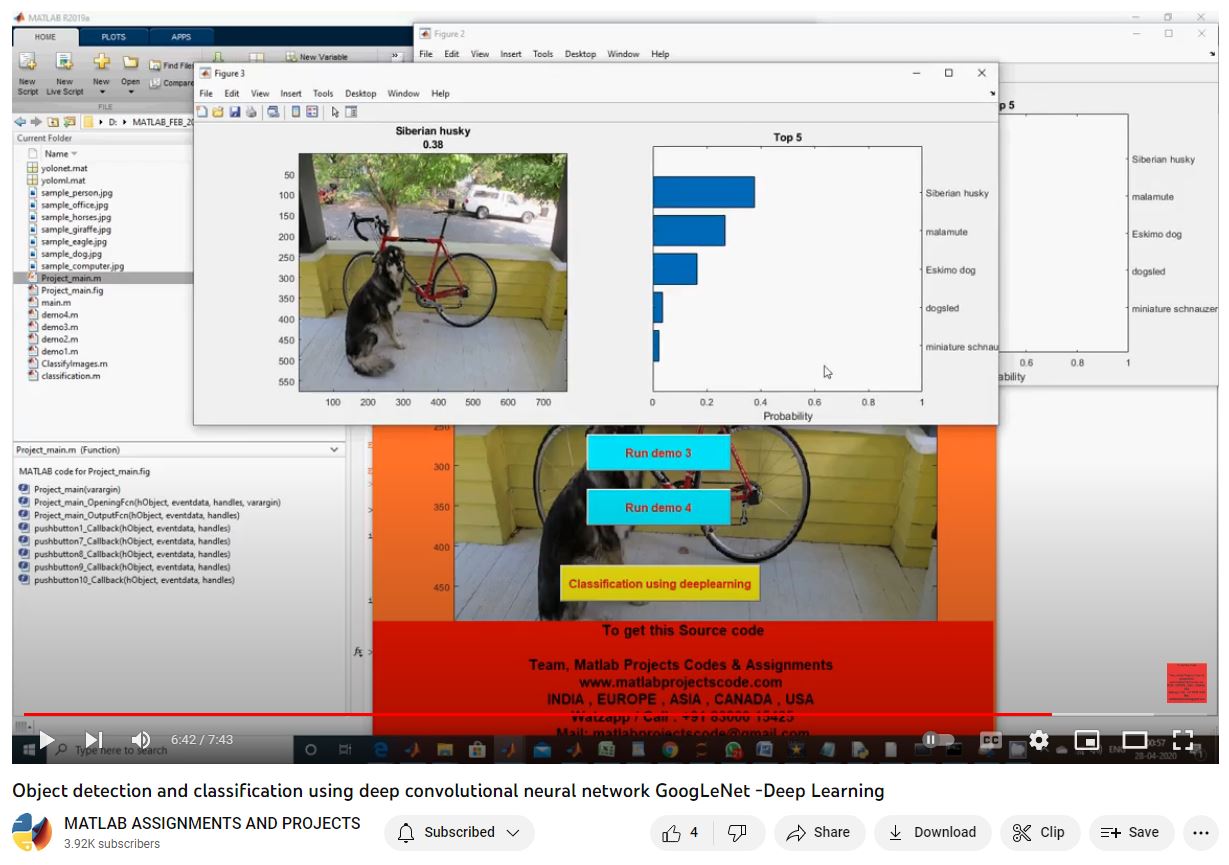Click Run demo 3 button
1229x865 pixels.
(x=658, y=453)
